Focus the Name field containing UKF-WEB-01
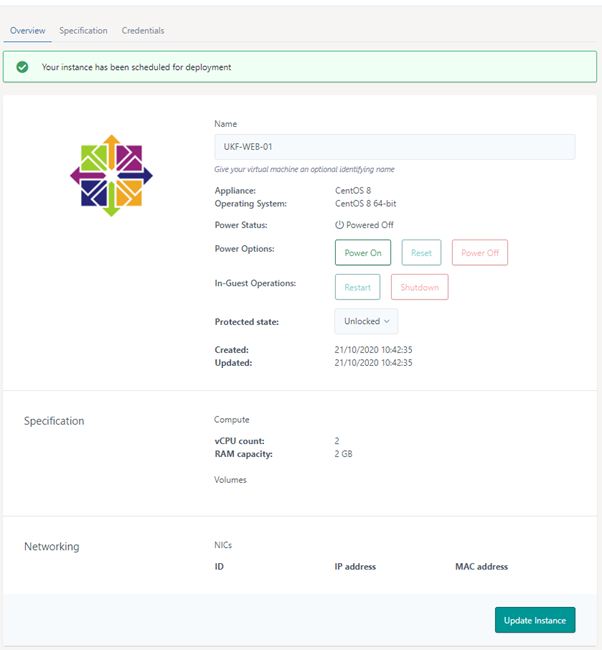Image resolution: width=602 pixels, height=650 pixels. (394, 147)
